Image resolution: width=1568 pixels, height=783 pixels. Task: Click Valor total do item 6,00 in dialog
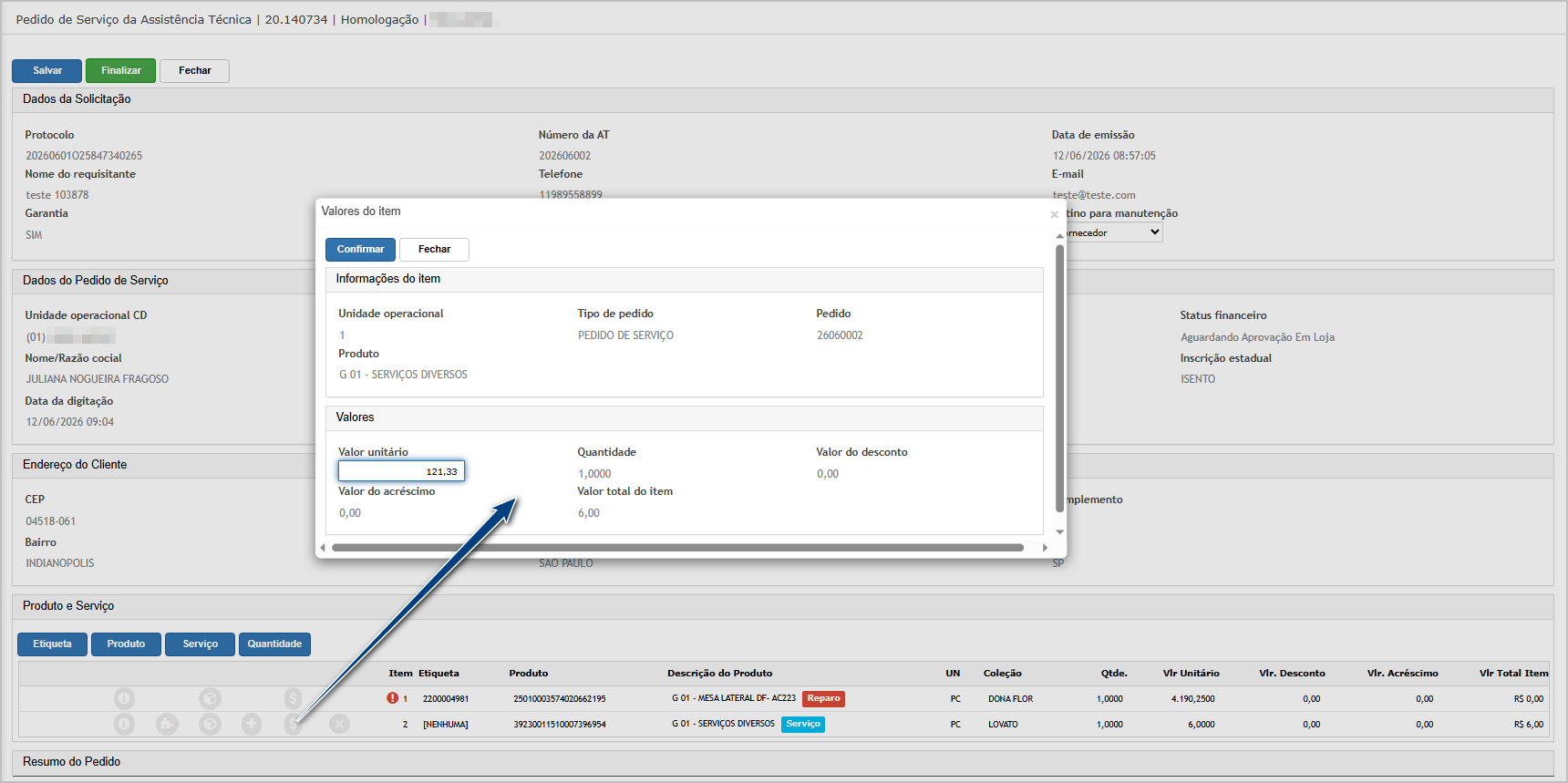tap(589, 513)
